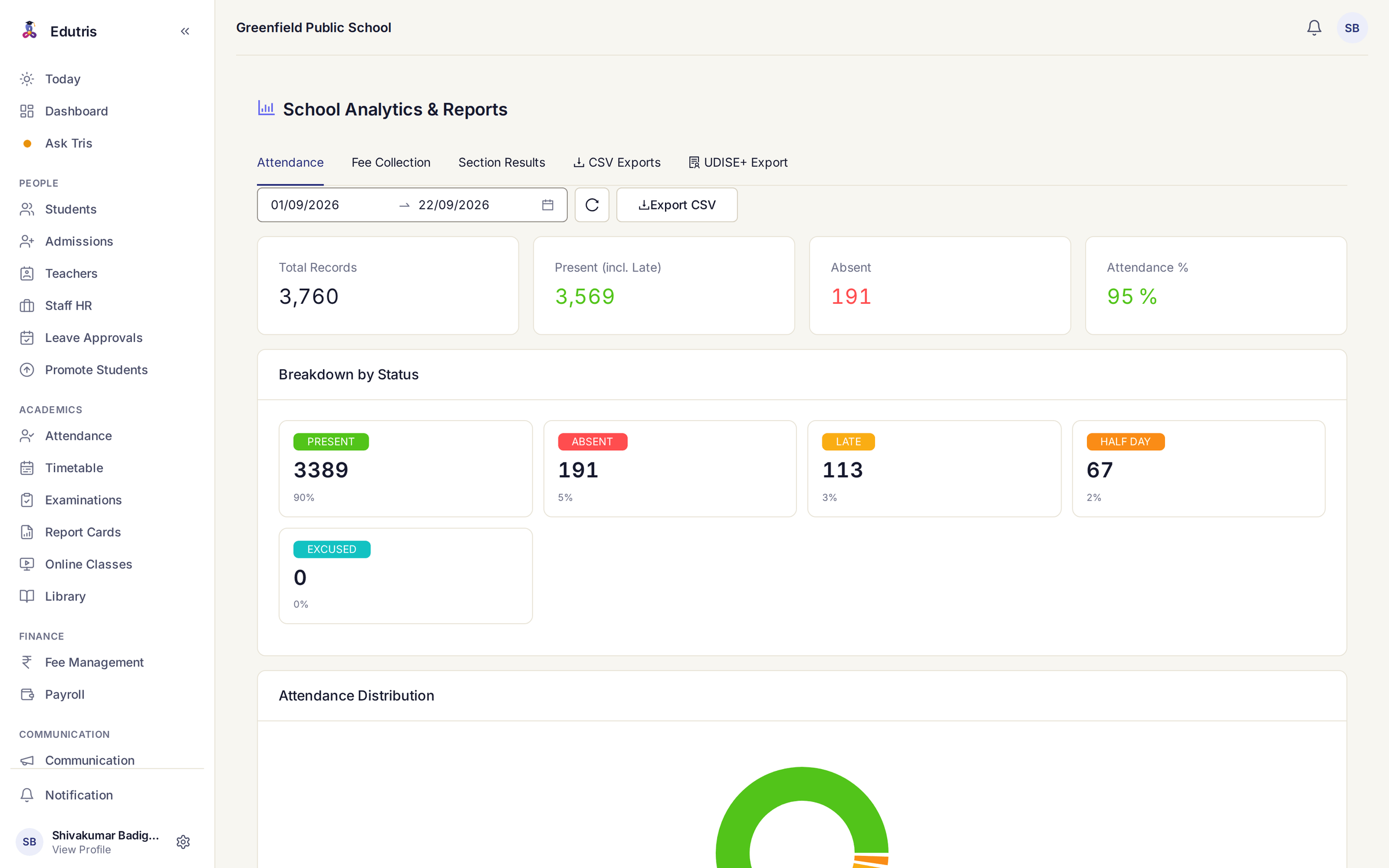The width and height of the screenshot is (1389, 868).
Task: Click the HALF DAY status card
Action: coord(1198,469)
